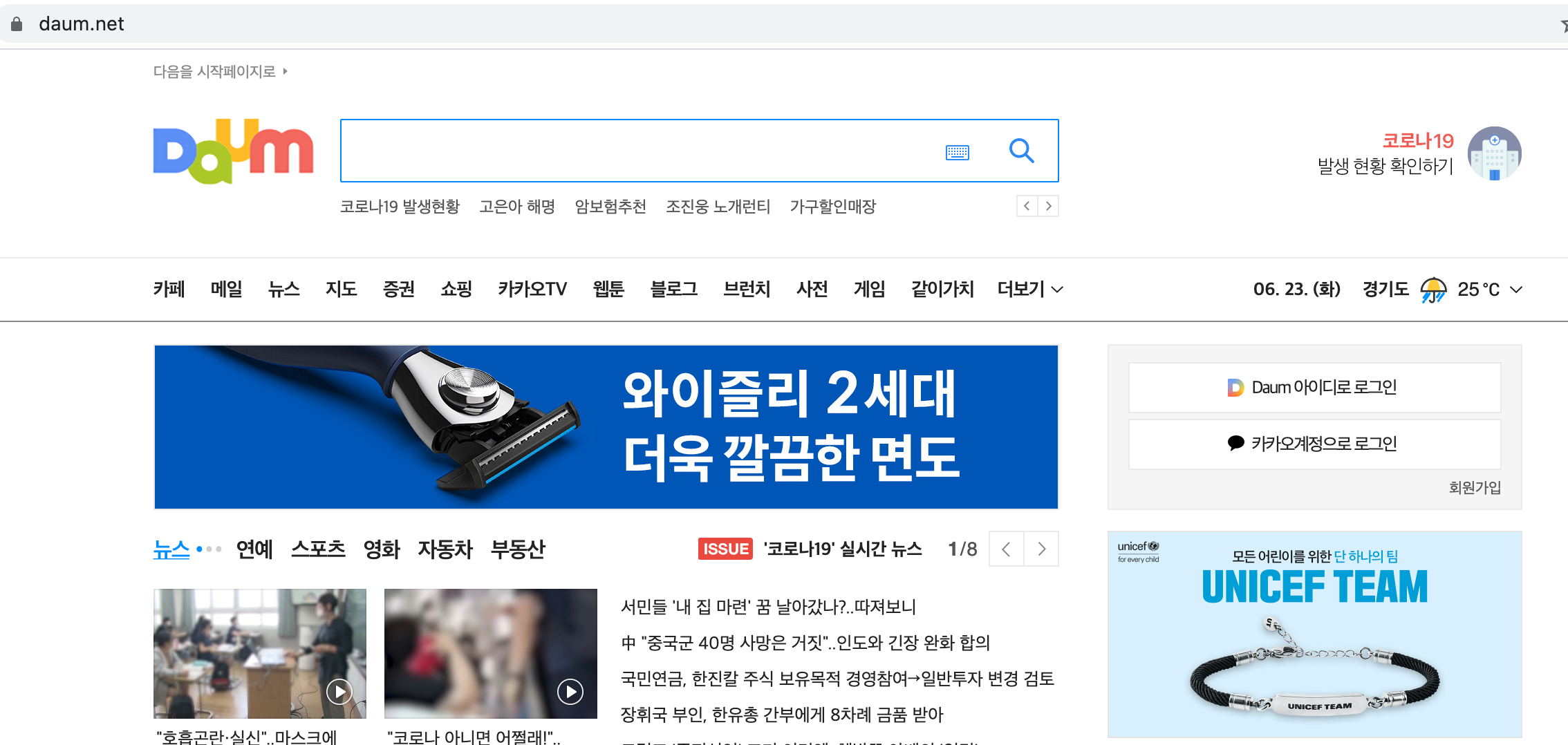Open caption "코로나 아니면 어쩔래!"

click(474, 737)
